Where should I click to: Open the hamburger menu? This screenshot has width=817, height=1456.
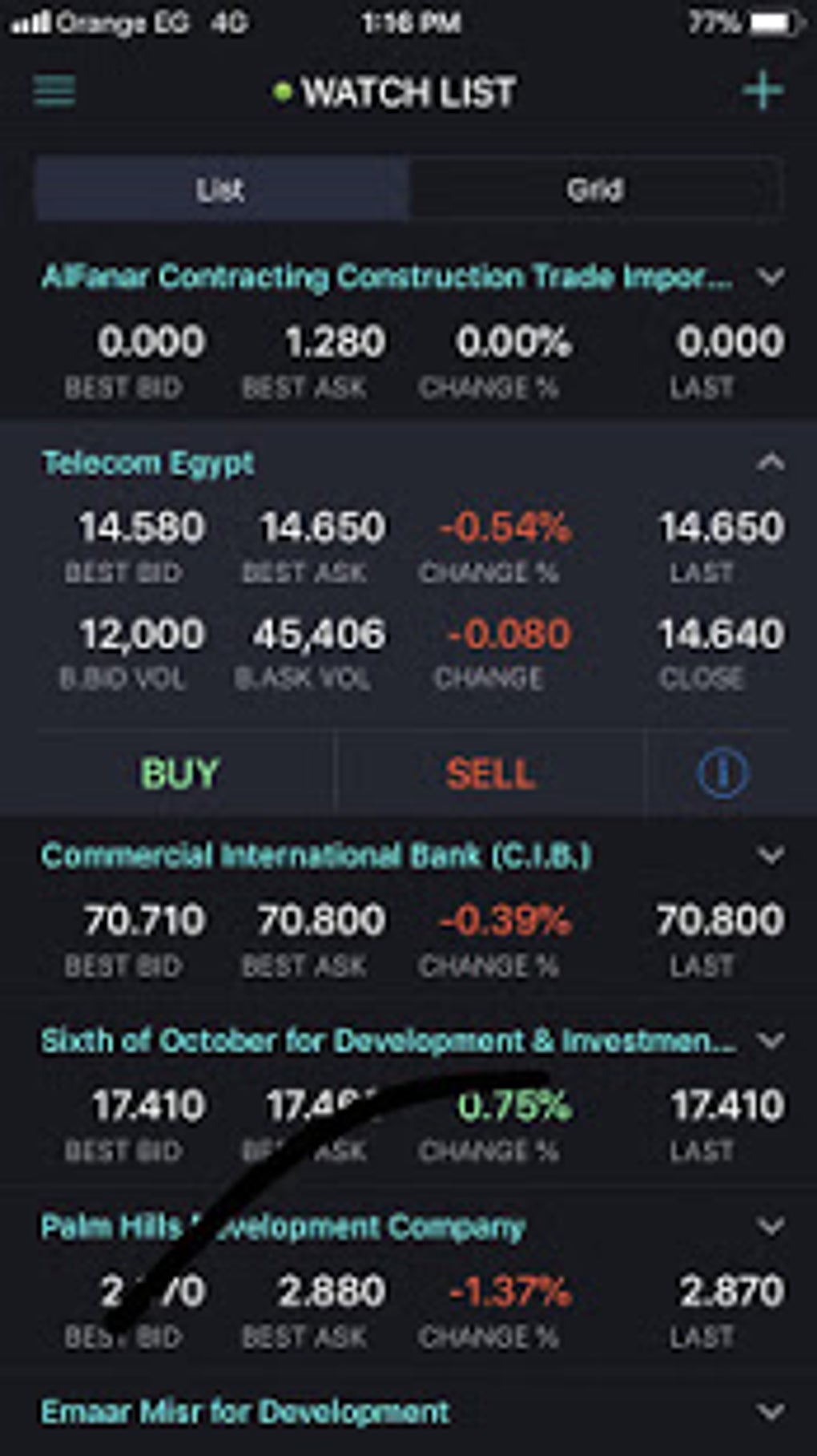(x=54, y=91)
